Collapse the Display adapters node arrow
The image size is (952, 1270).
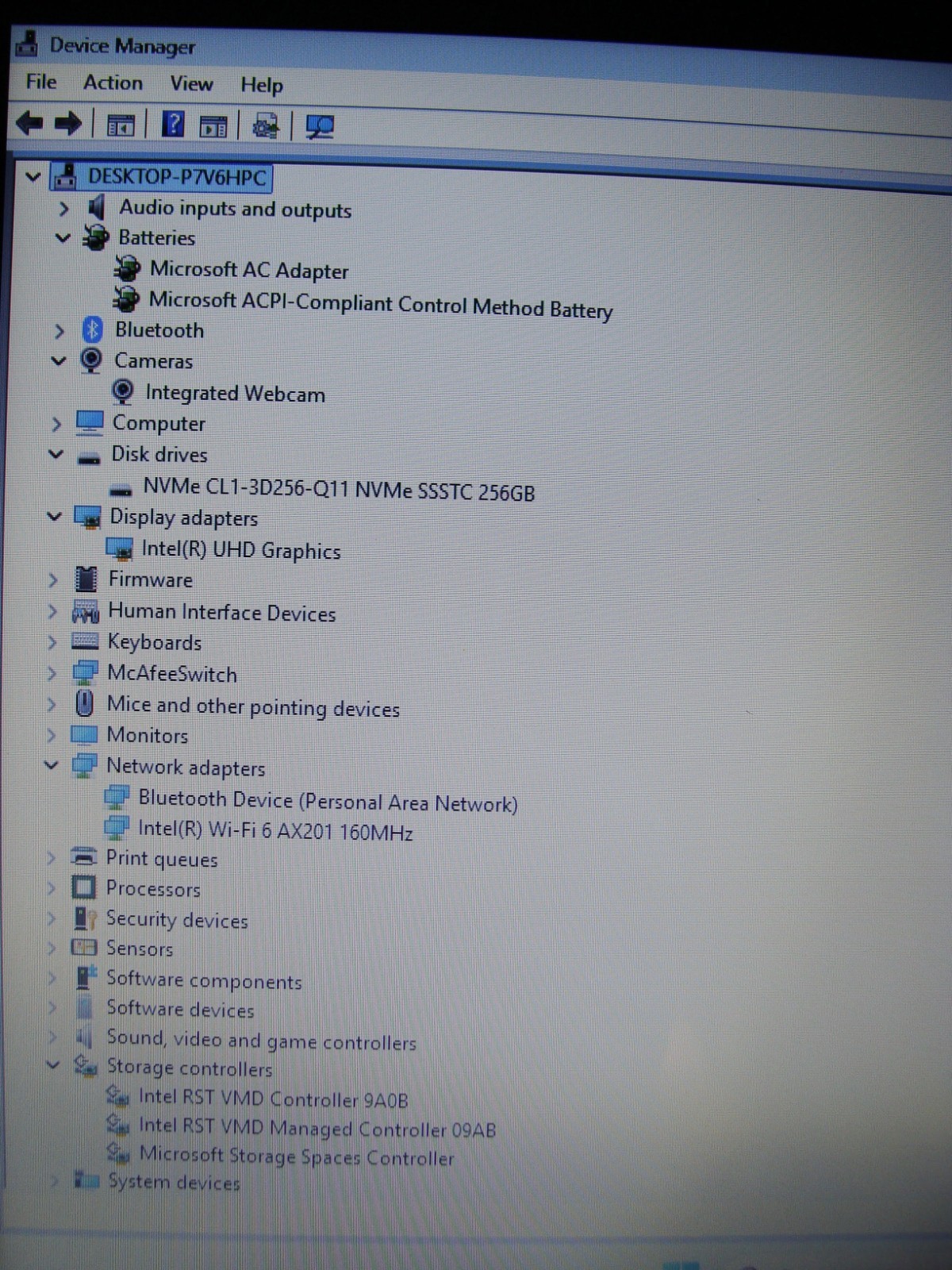pos(53,517)
